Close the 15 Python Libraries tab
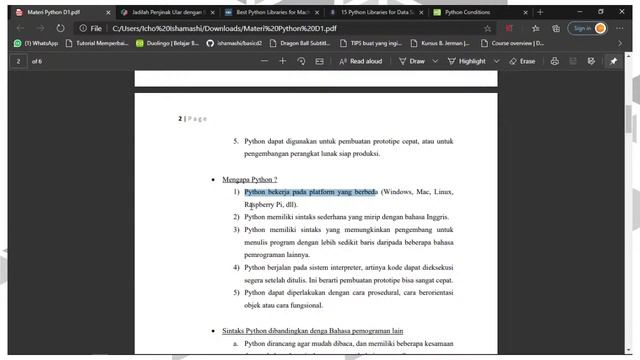 [421, 13]
